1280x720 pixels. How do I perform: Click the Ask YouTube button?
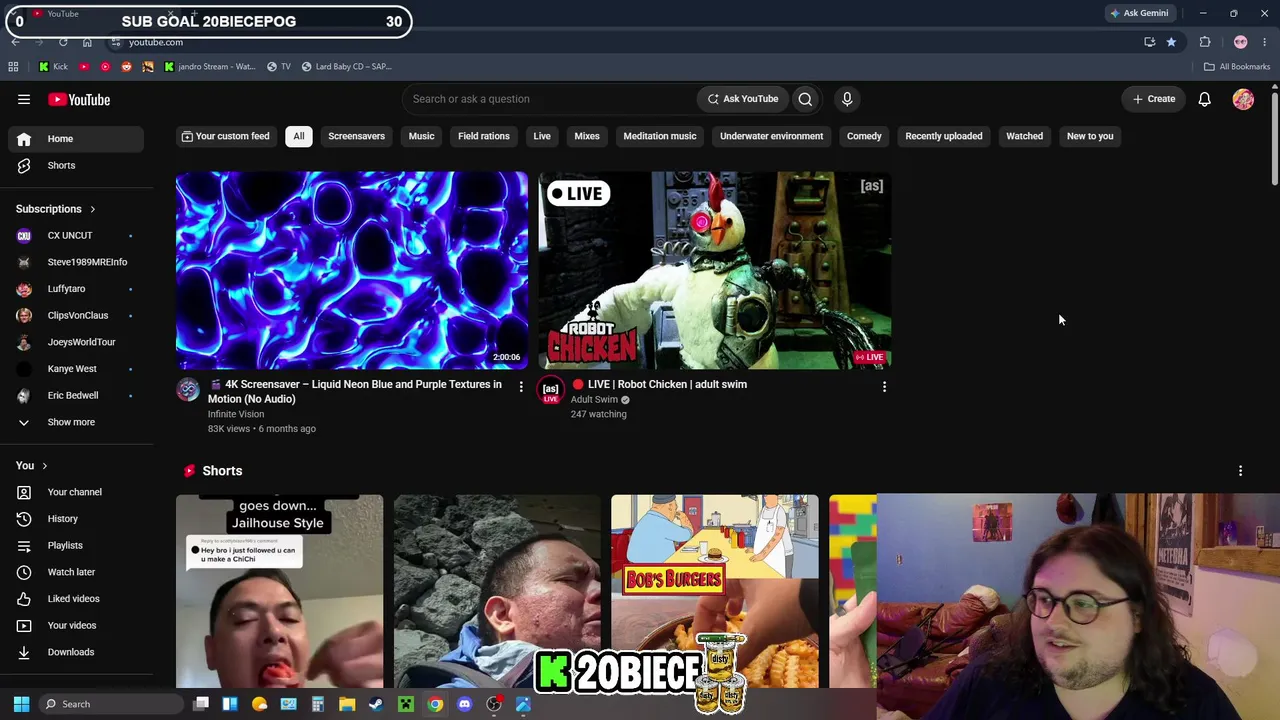point(743,99)
